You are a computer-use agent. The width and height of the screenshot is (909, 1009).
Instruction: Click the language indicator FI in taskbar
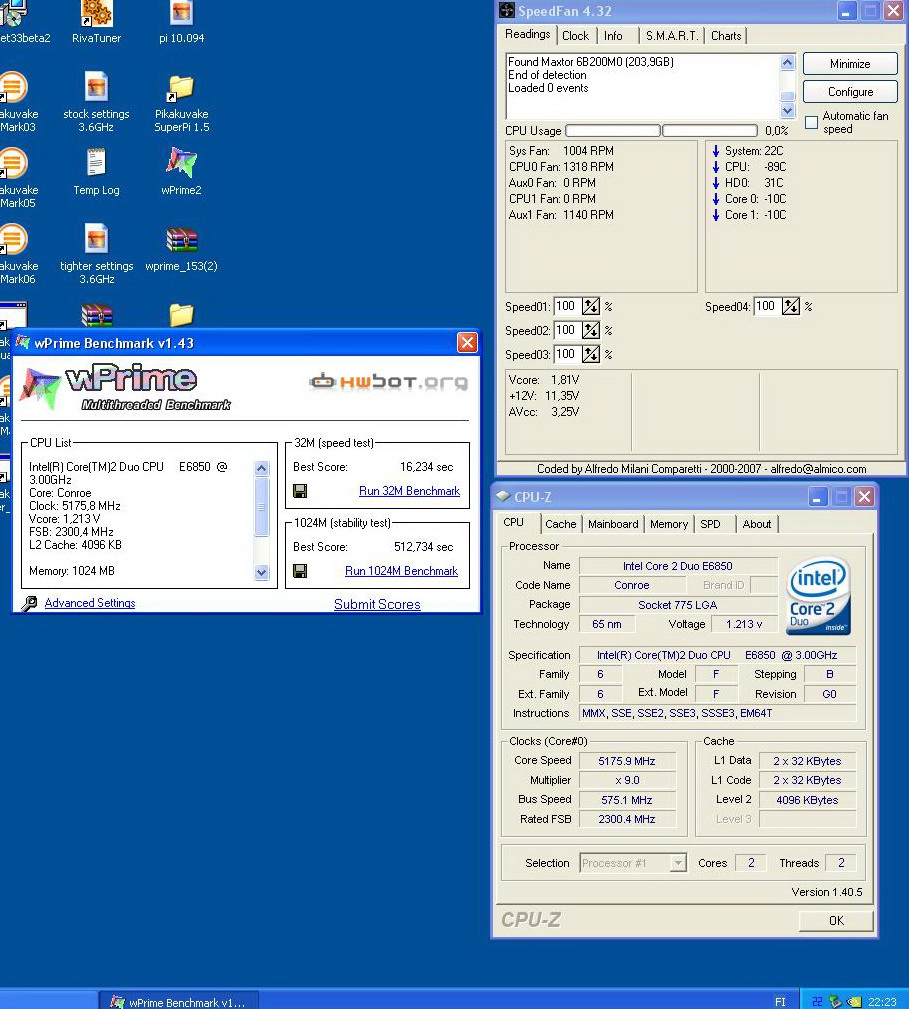coord(780,1002)
